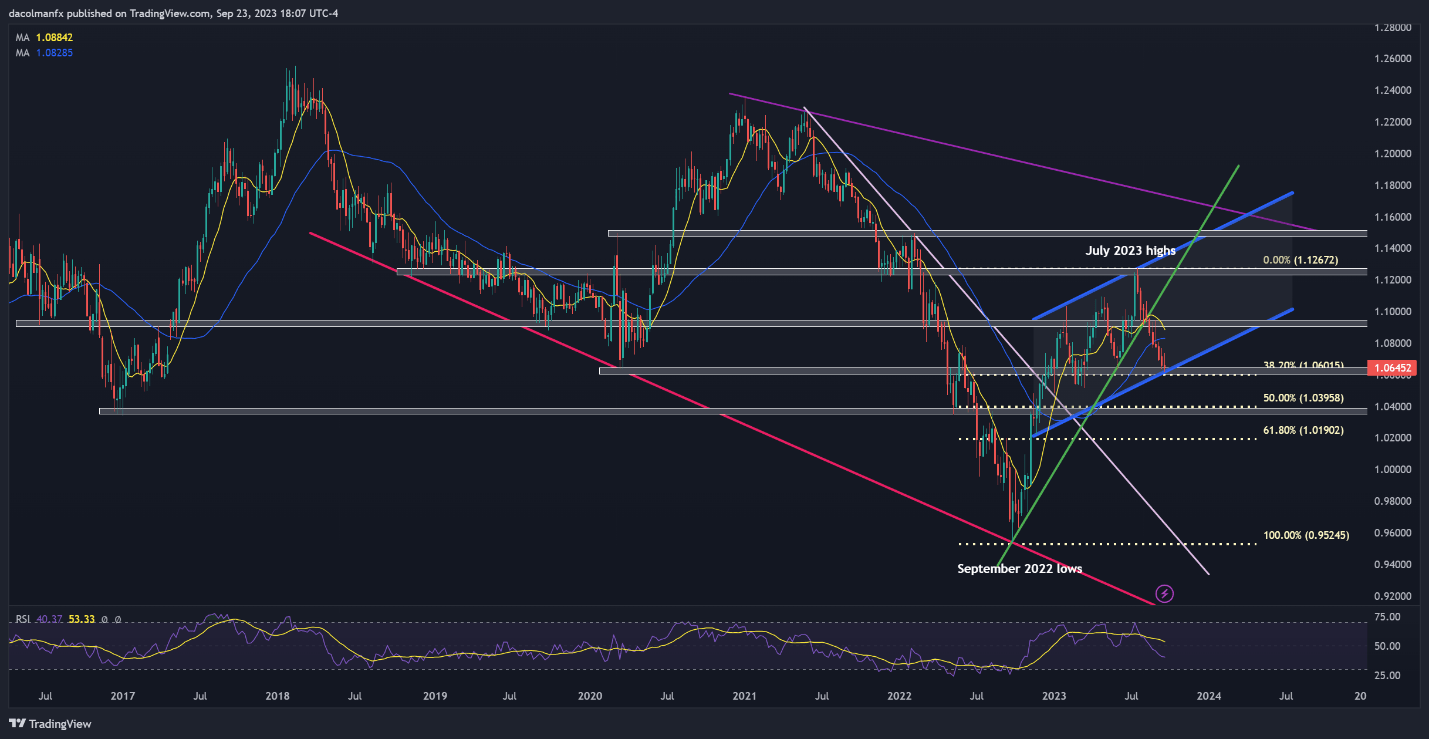
Task: Select the 'September 2022 lows' annotation
Action: tap(1019, 568)
